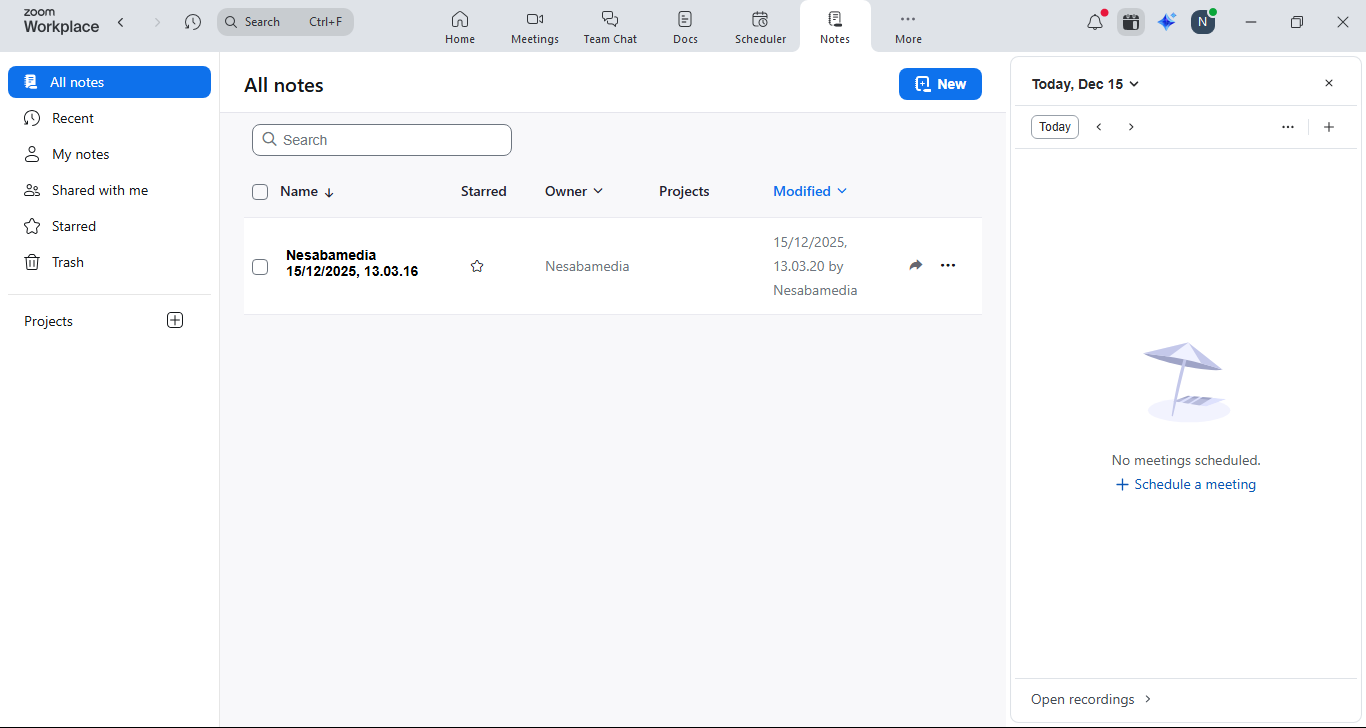Click the notes Search input field
The height and width of the screenshot is (728, 1366).
tap(382, 140)
